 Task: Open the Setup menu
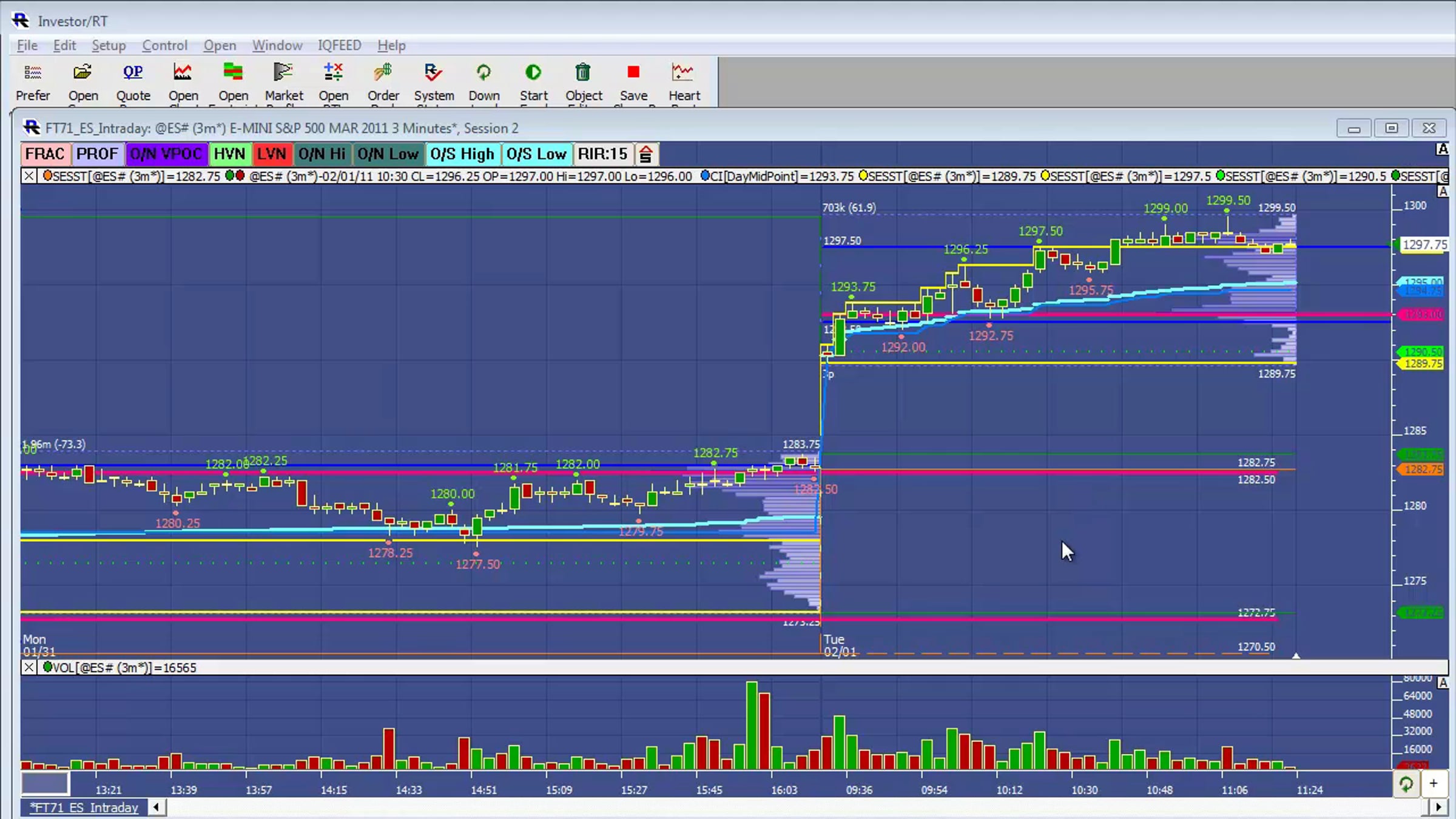[x=109, y=45]
